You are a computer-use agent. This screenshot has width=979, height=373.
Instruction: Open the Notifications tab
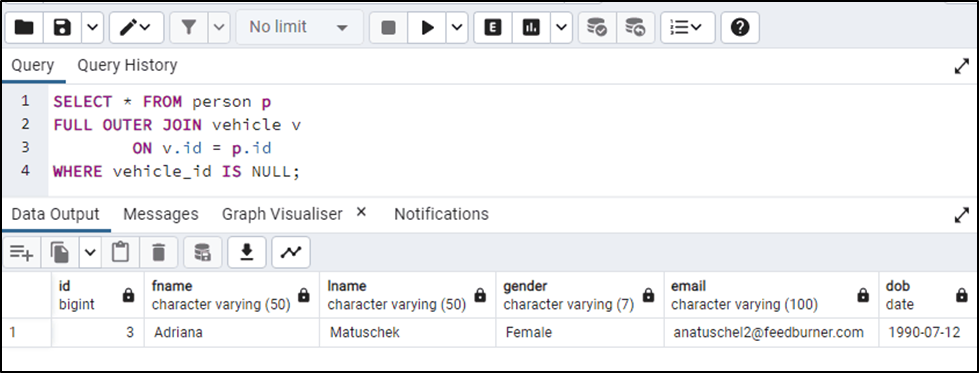coord(441,214)
